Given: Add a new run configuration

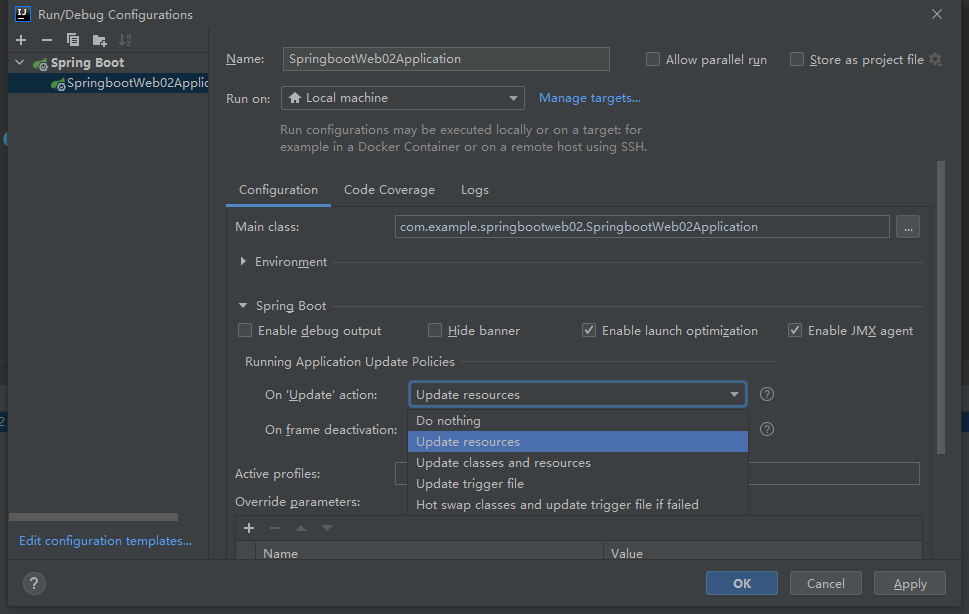Looking at the screenshot, I should coord(20,40).
